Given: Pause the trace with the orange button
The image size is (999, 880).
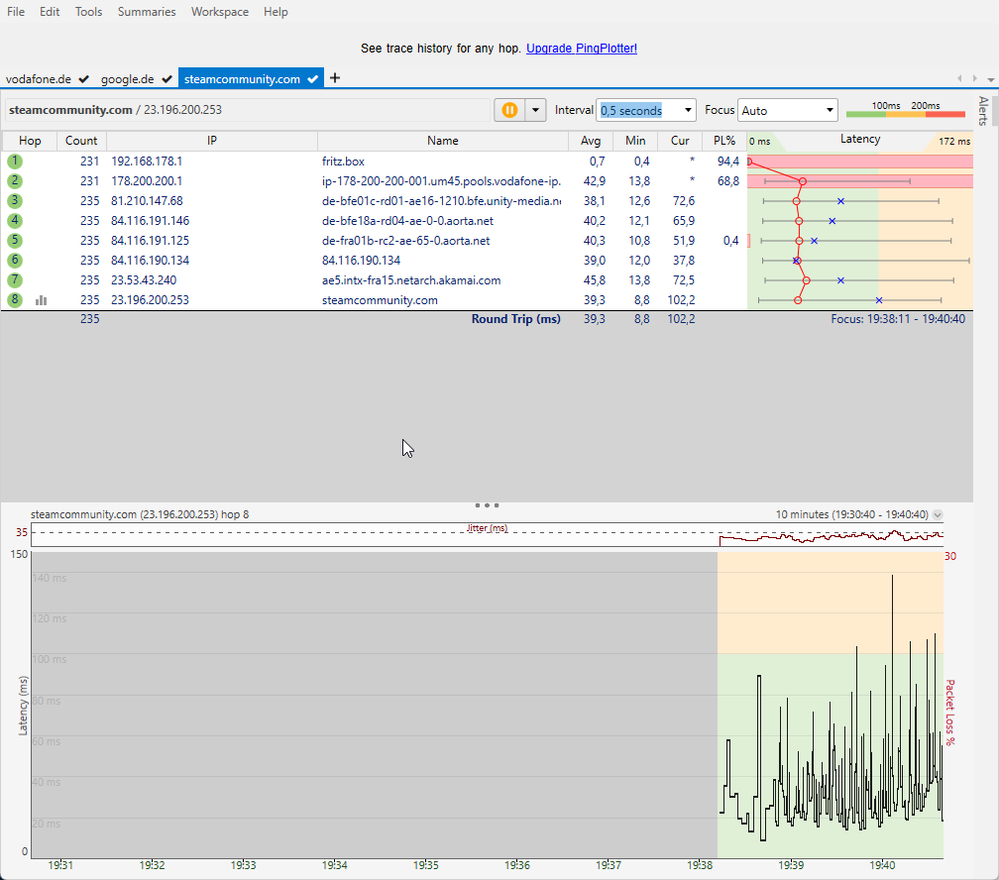Looking at the screenshot, I should (510, 110).
